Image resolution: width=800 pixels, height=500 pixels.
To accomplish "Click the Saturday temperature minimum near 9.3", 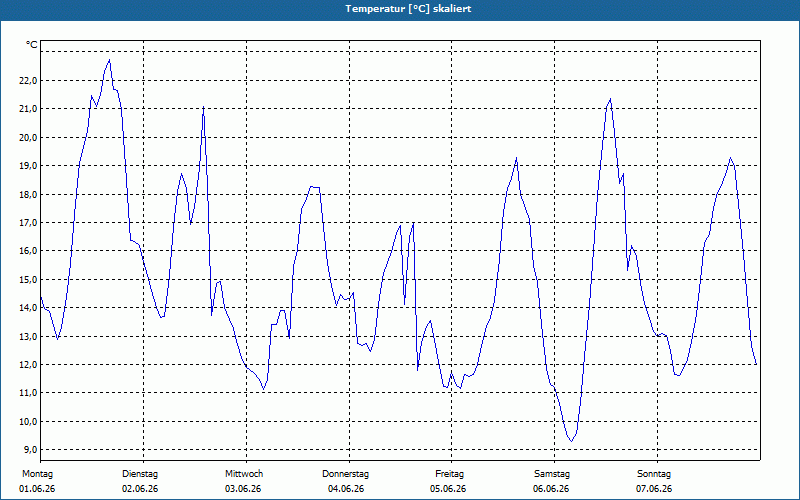I will tap(571, 441).
